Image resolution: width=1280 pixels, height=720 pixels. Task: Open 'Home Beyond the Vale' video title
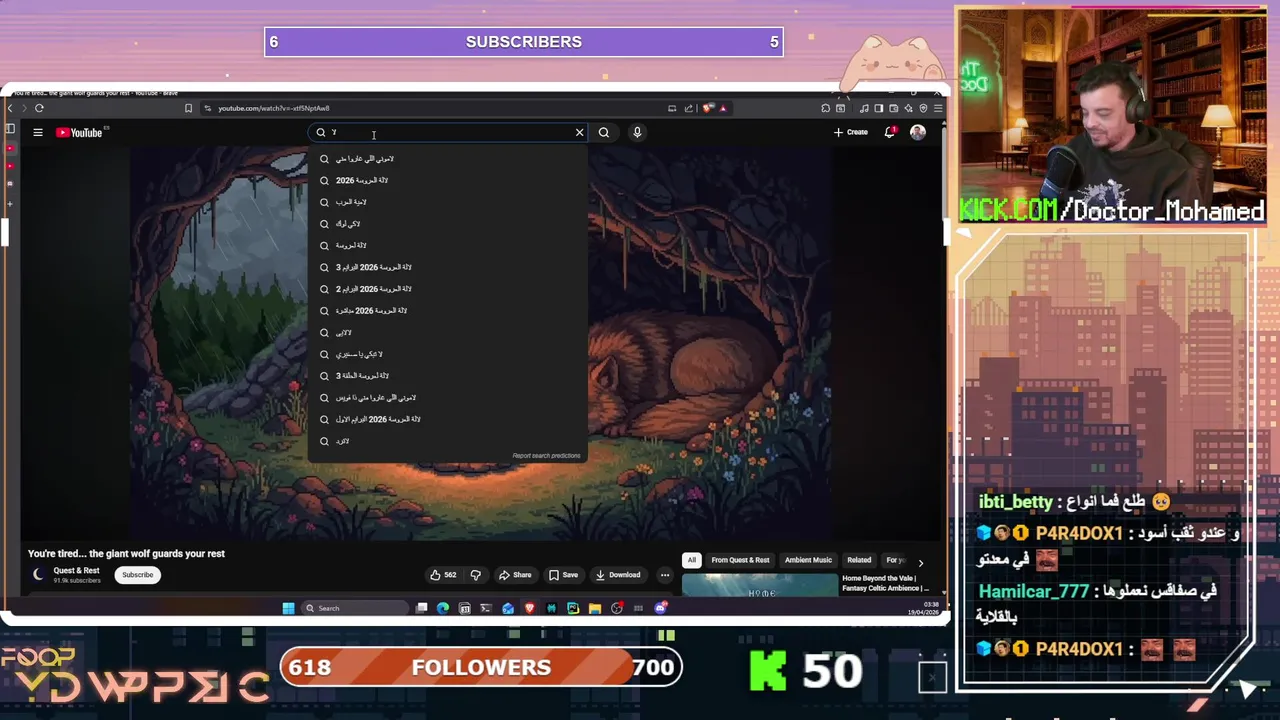tap(885, 583)
